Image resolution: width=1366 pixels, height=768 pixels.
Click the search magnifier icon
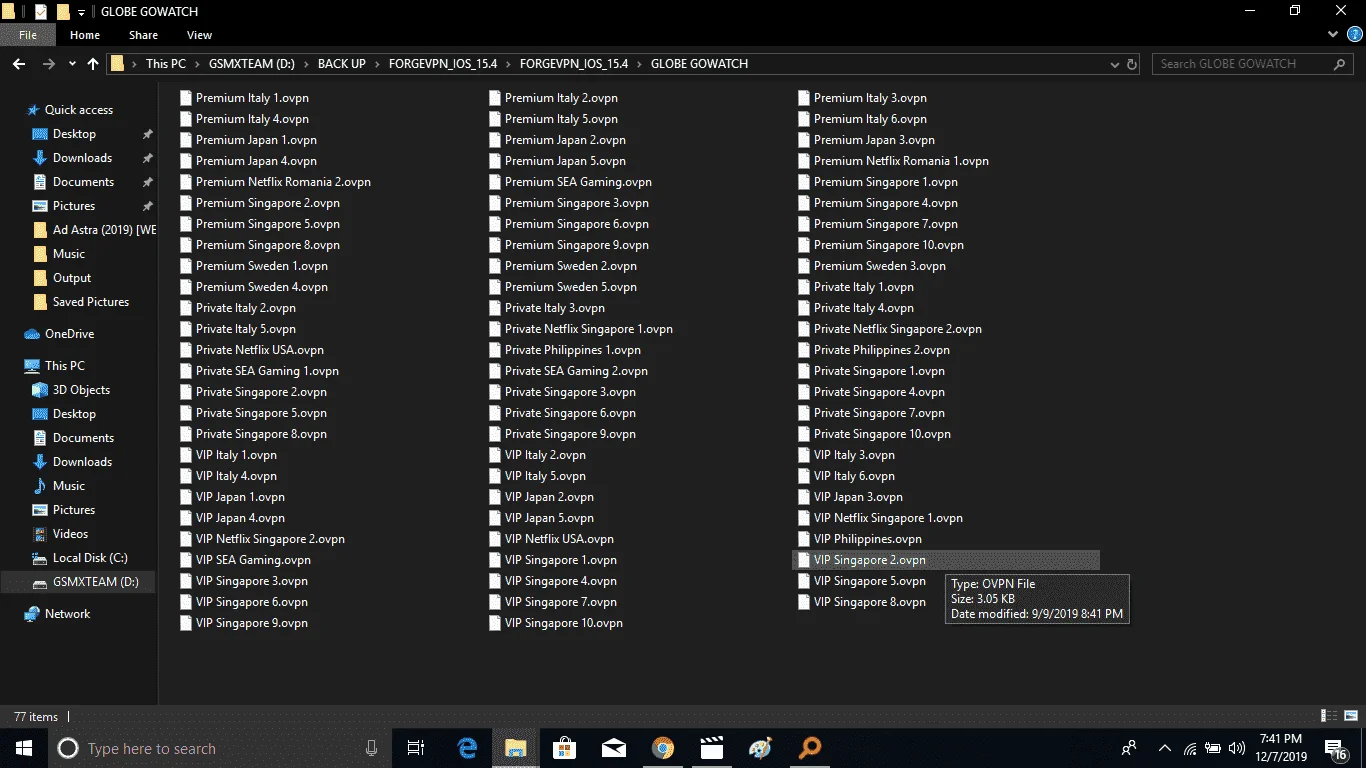pyautogui.click(x=1341, y=63)
